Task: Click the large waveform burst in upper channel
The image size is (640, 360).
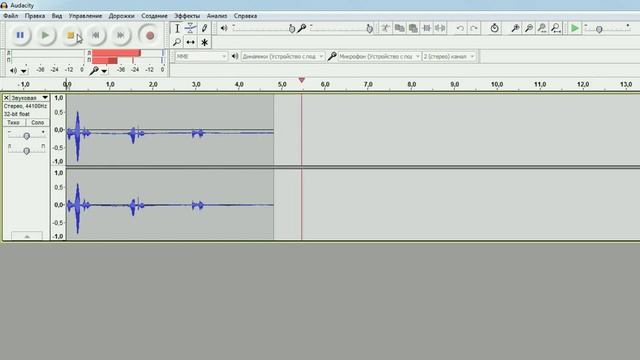Action: pyautogui.click(x=78, y=136)
